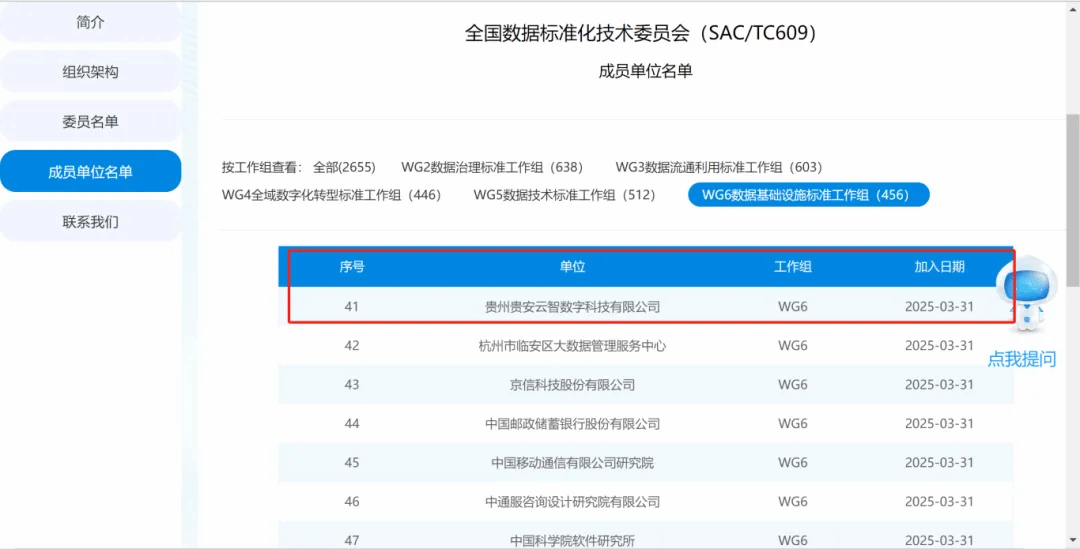
Task: Click the 点我提问 link
Action: [1022, 359]
